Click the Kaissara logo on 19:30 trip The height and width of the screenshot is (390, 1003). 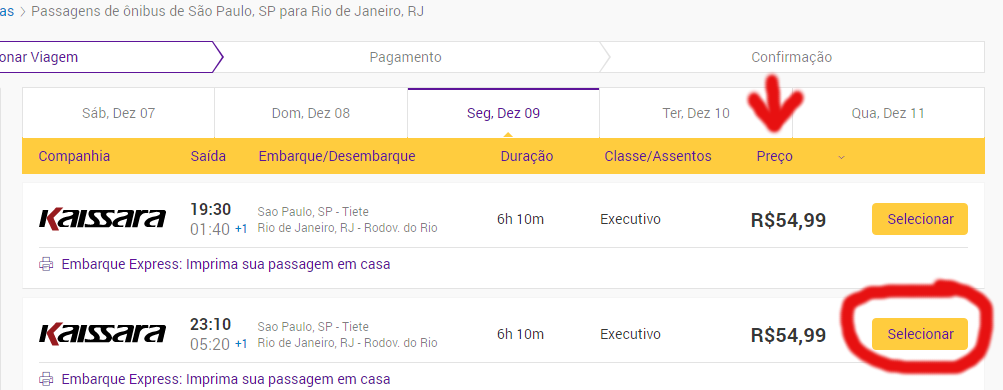pos(102,219)
